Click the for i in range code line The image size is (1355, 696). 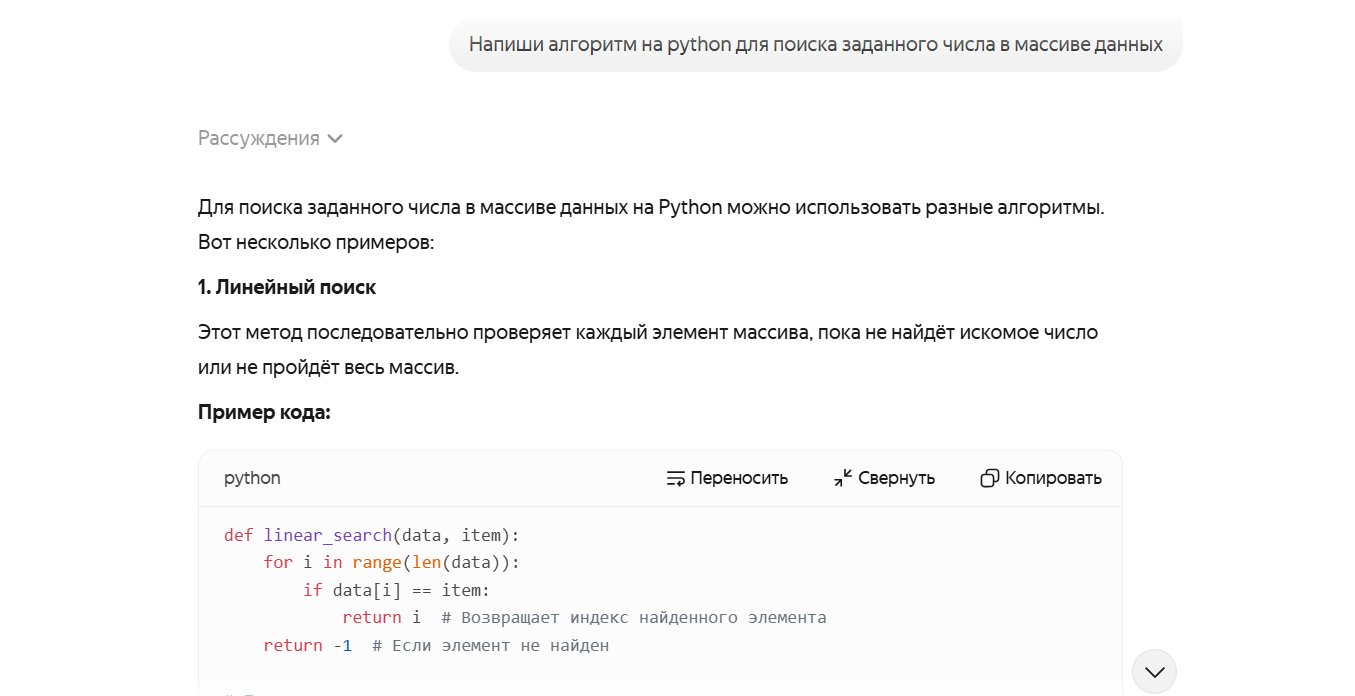pos(391,562)
